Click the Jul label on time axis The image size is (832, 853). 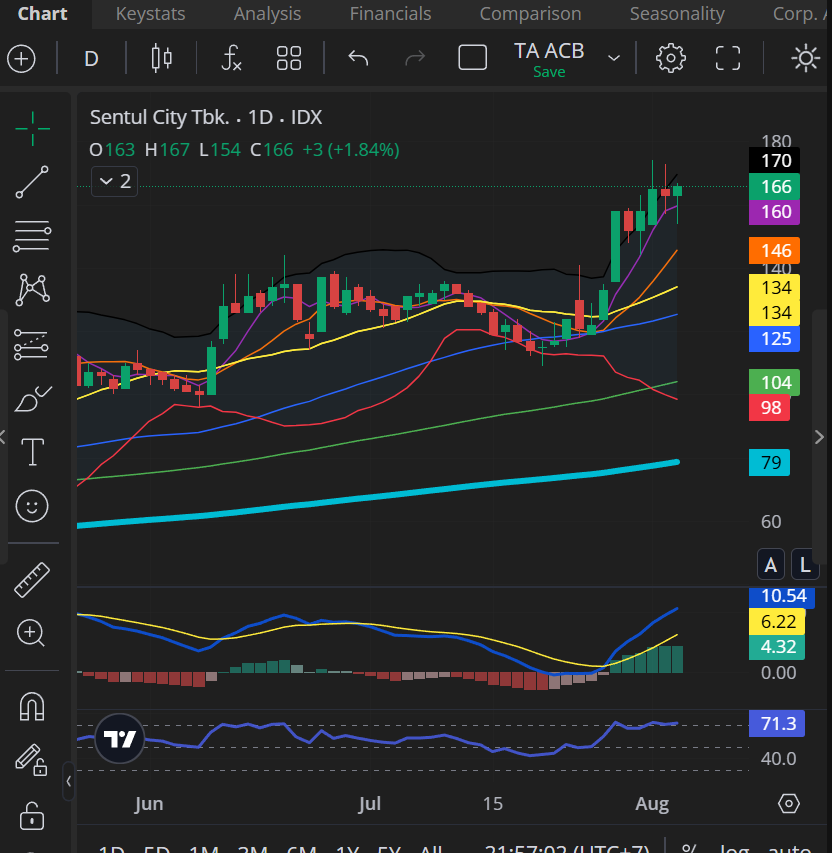click(369, 803)
